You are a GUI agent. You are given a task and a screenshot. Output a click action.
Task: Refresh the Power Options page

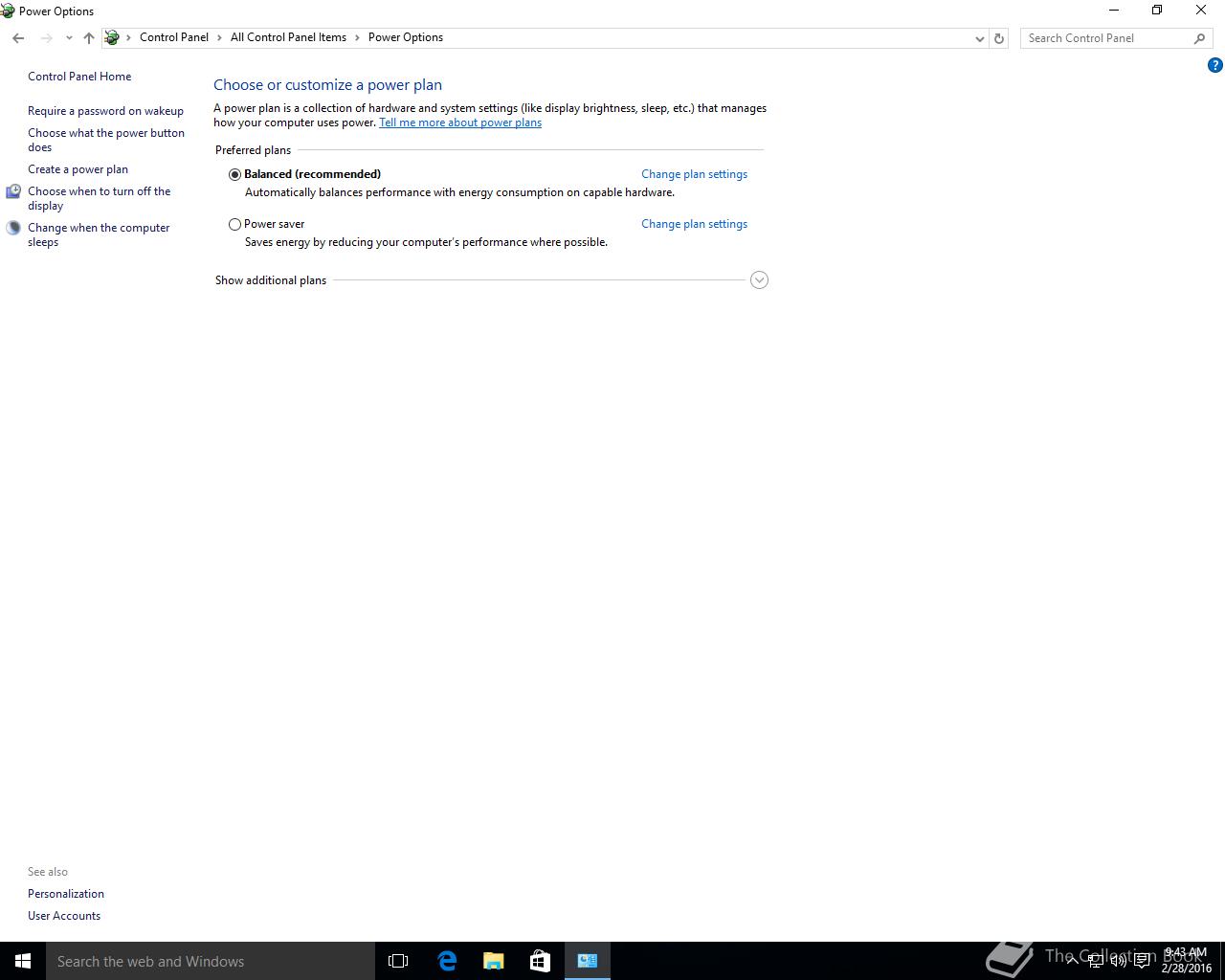(x=999, y=38)
